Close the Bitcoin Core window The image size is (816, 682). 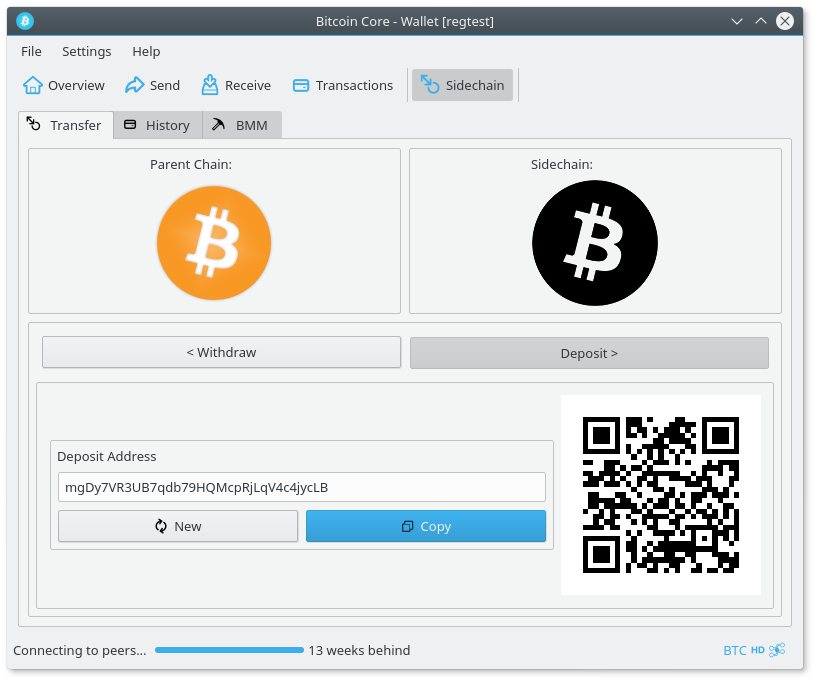[785, 21]
